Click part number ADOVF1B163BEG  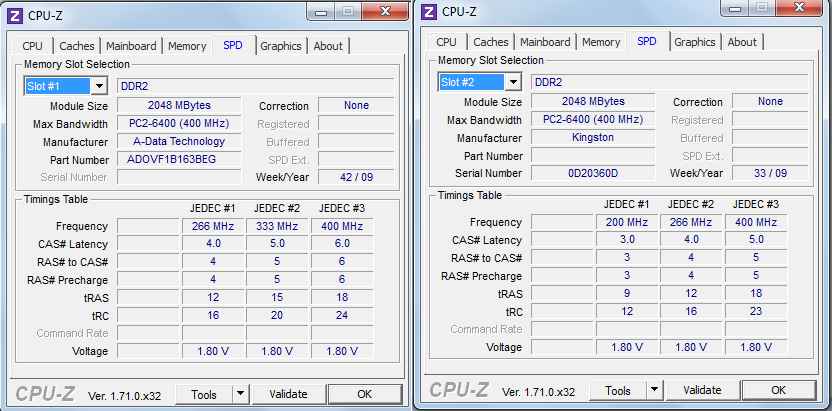coord(179,160)
